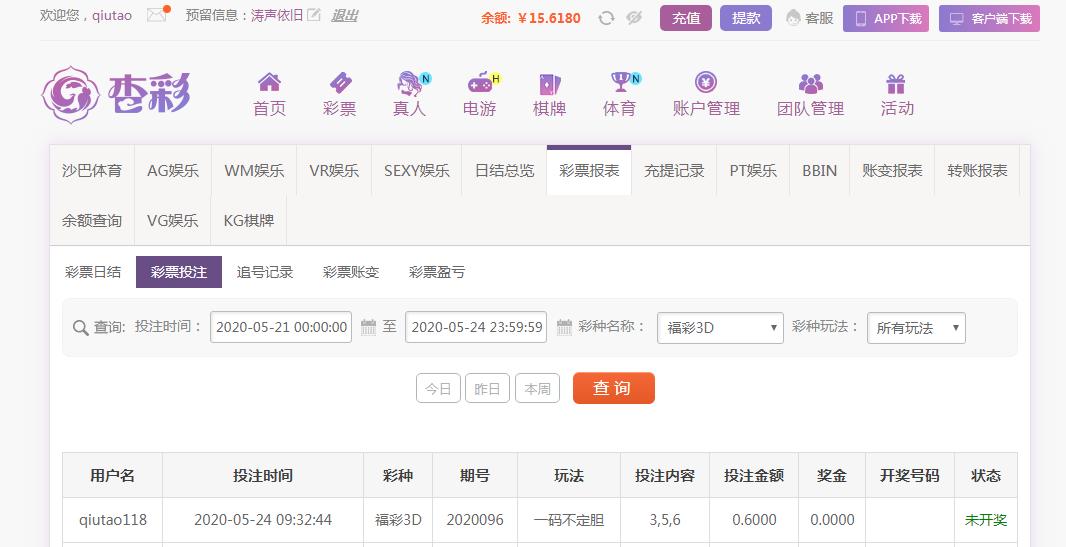Click reserved info text 涛声依旧

(277, 15)
